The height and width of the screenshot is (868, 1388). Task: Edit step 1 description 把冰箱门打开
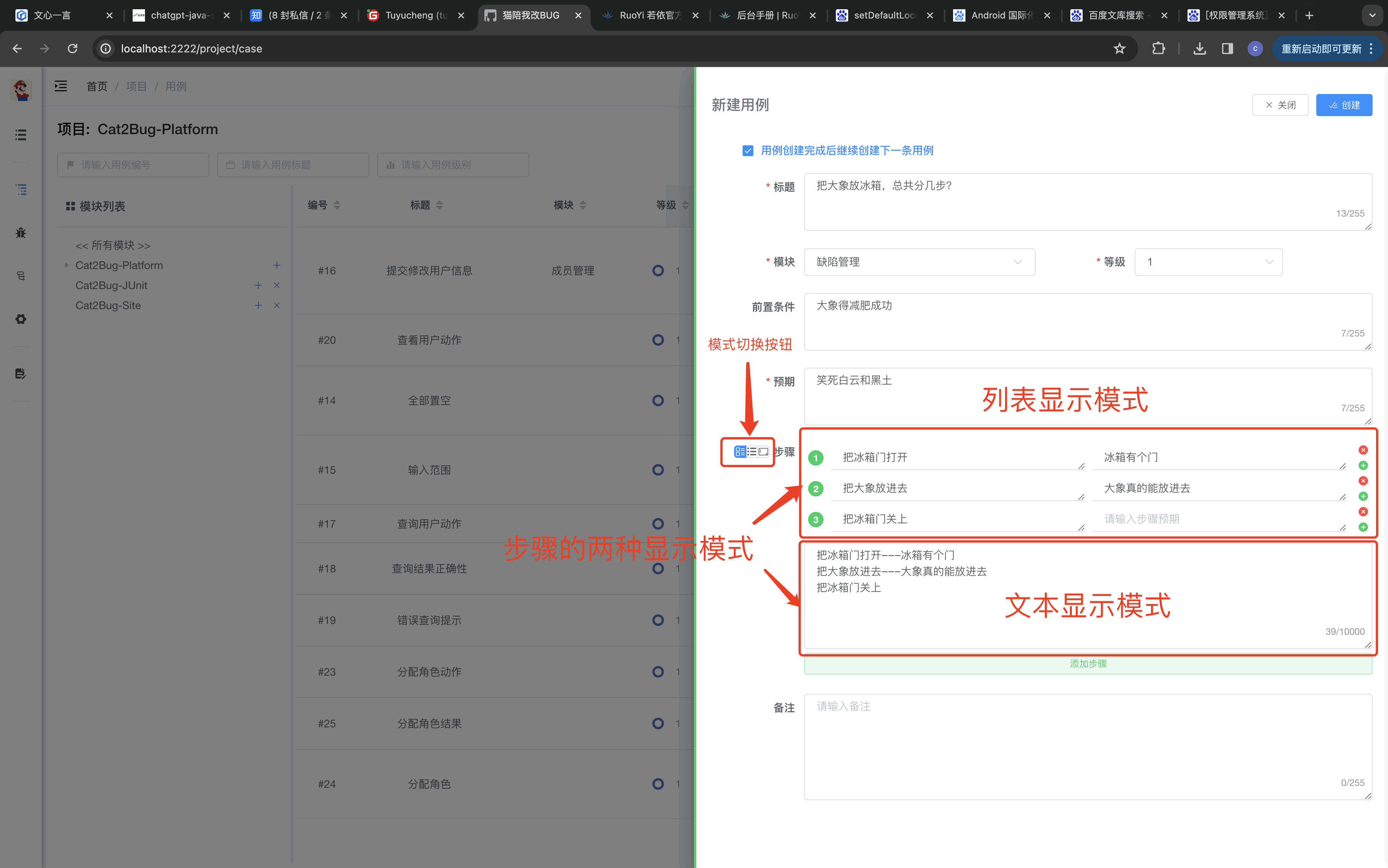(x=958, y=458)
